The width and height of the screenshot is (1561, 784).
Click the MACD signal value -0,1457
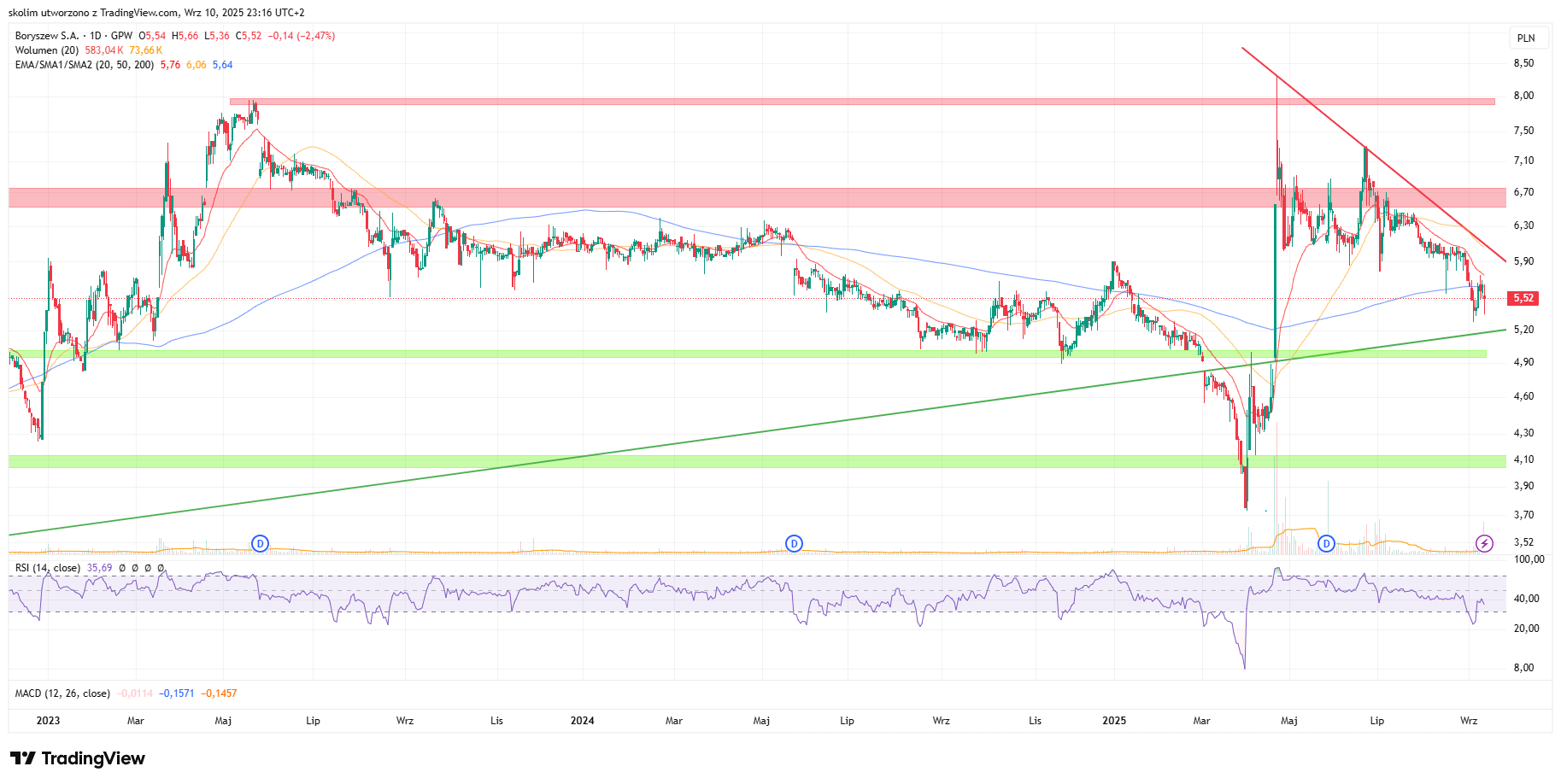pos(219,693)
